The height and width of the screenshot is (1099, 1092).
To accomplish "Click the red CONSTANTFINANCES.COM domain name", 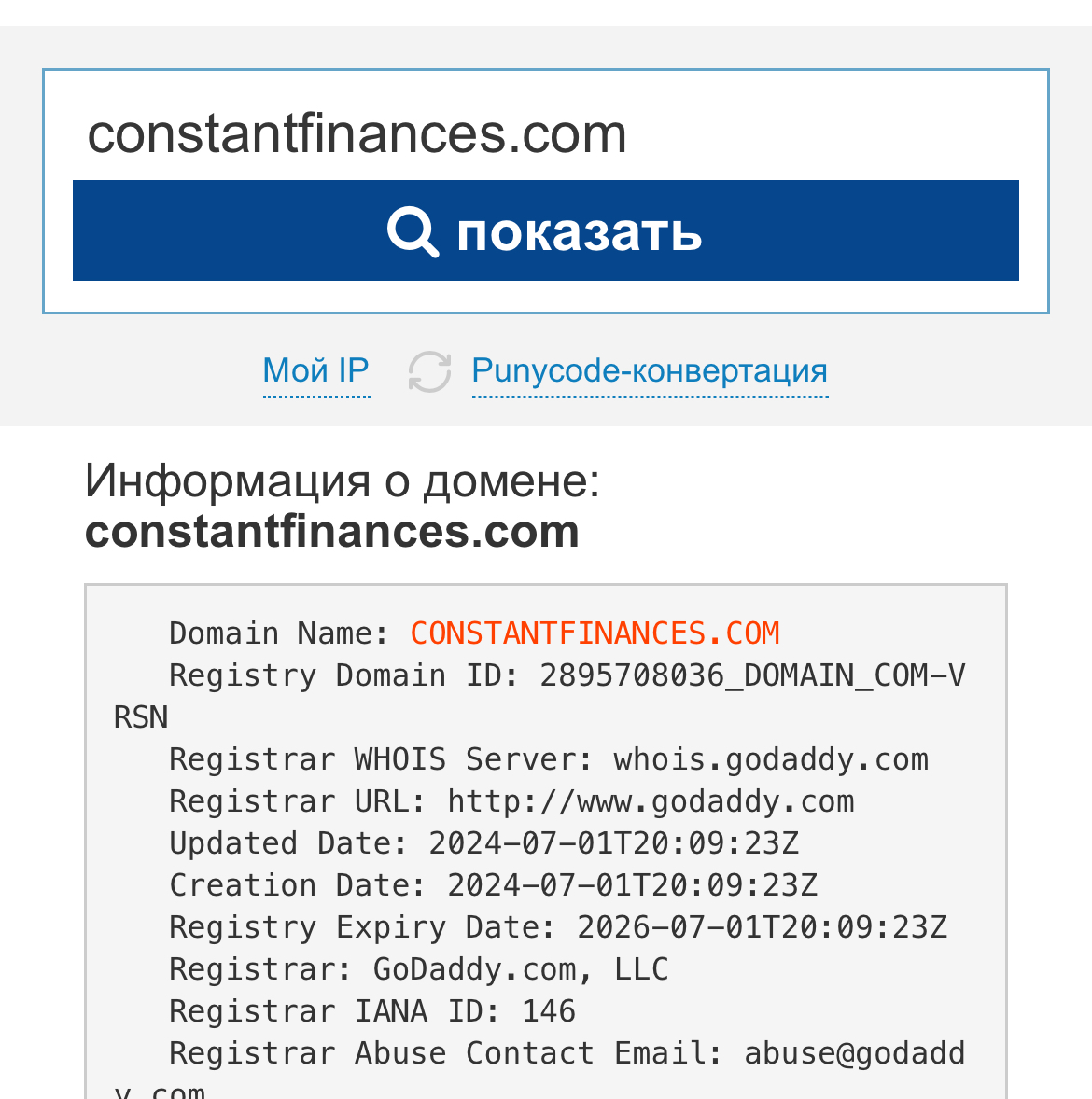I will click(x=595, y=633).
